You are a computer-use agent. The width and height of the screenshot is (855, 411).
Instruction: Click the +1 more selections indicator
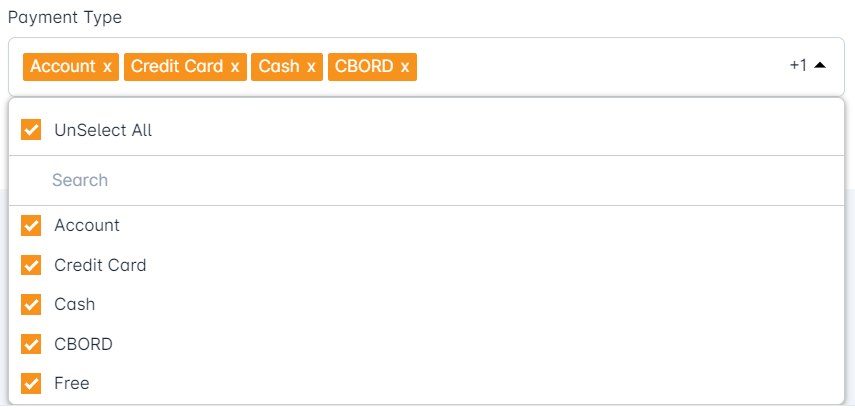pos(798,66)
